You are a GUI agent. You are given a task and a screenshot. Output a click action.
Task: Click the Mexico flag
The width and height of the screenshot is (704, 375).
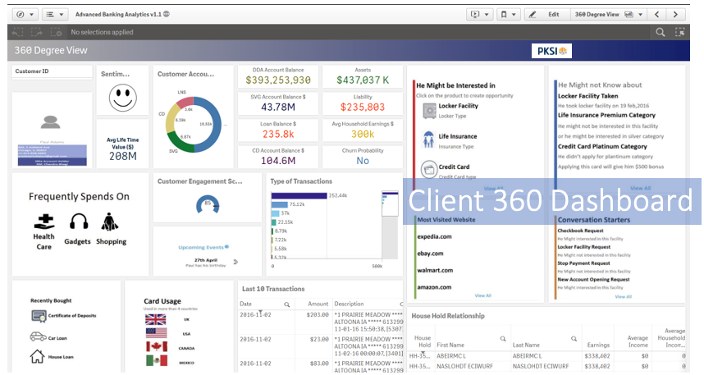click(x=156, y=361)
